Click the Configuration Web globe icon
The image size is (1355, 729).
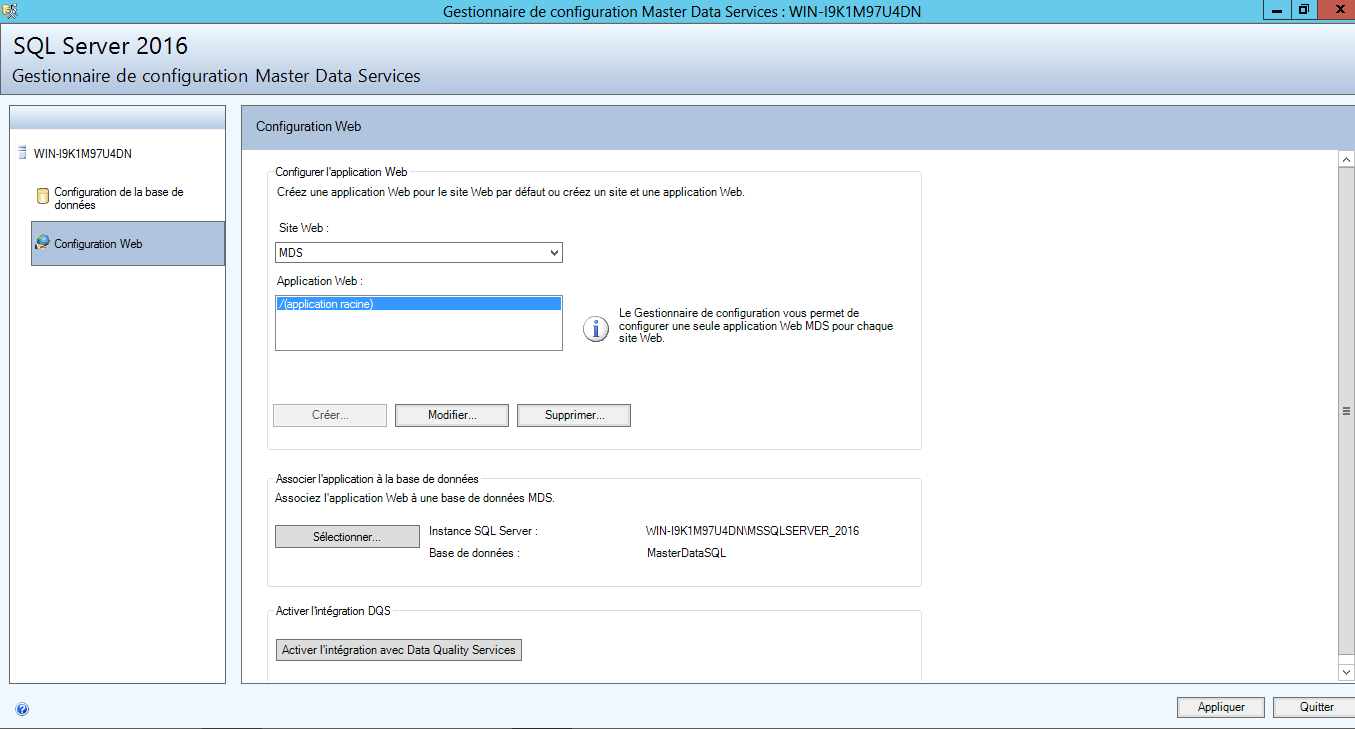click(x=43, y=243)
